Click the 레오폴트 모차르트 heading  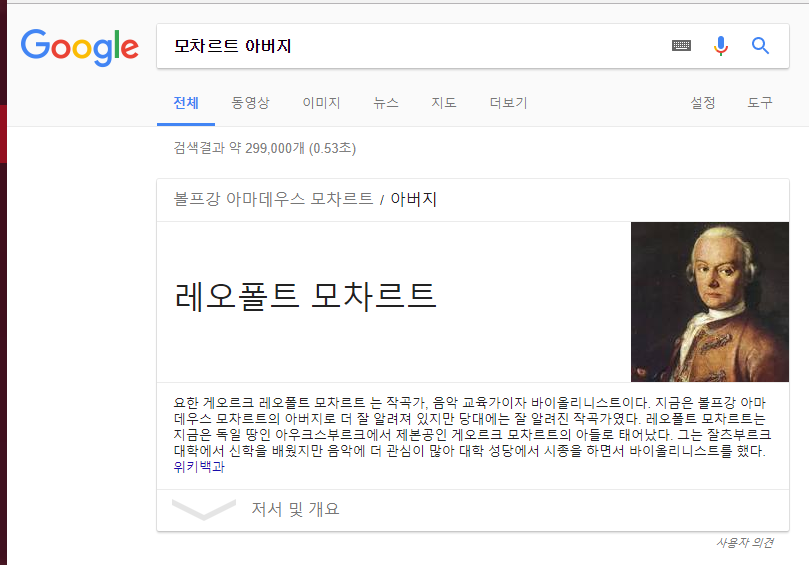[305, 296]
